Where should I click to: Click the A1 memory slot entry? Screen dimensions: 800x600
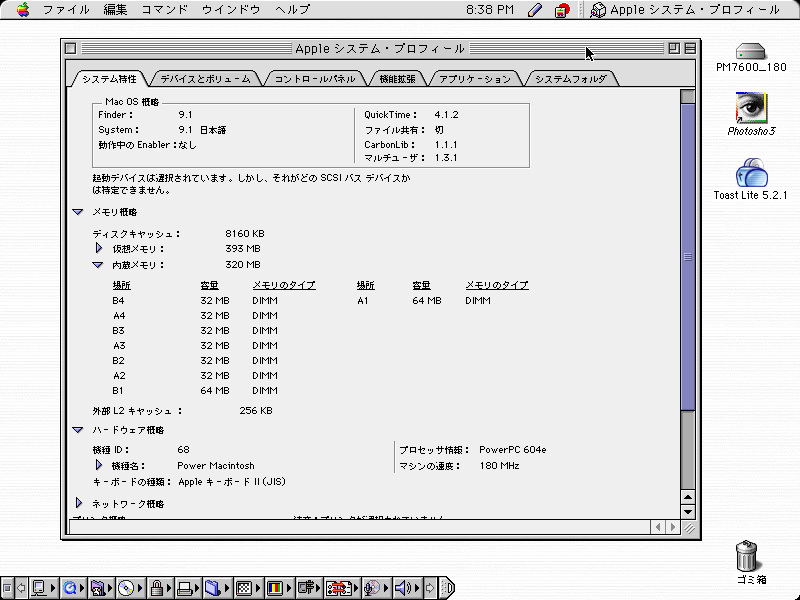423,301
